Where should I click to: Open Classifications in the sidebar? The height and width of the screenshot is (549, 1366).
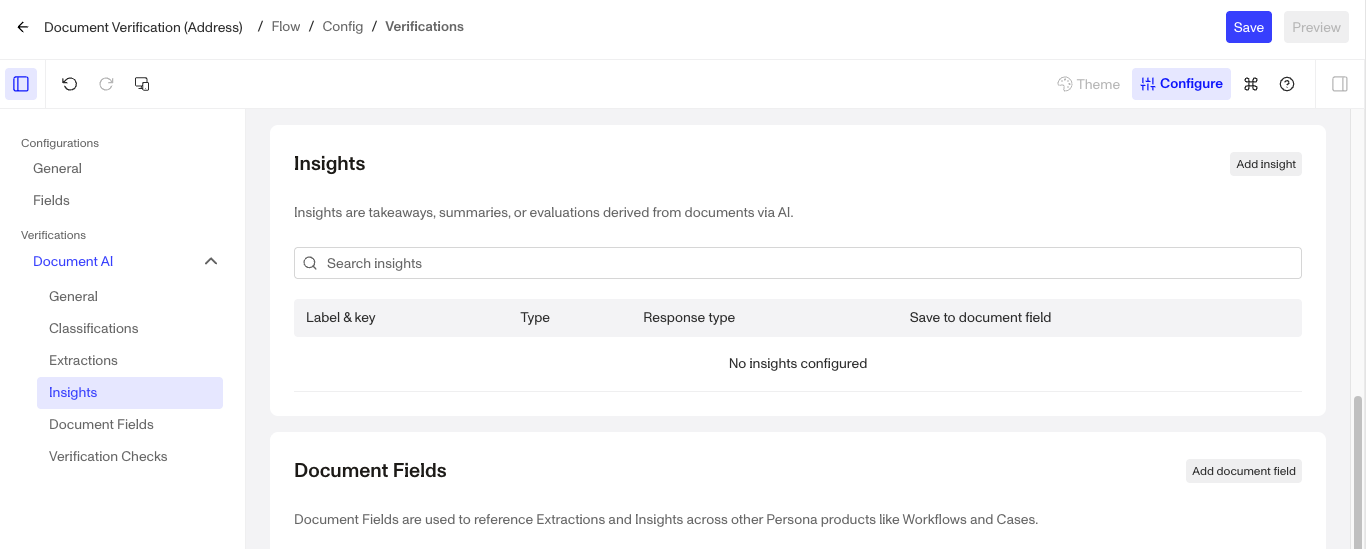[x=94, y=328]
